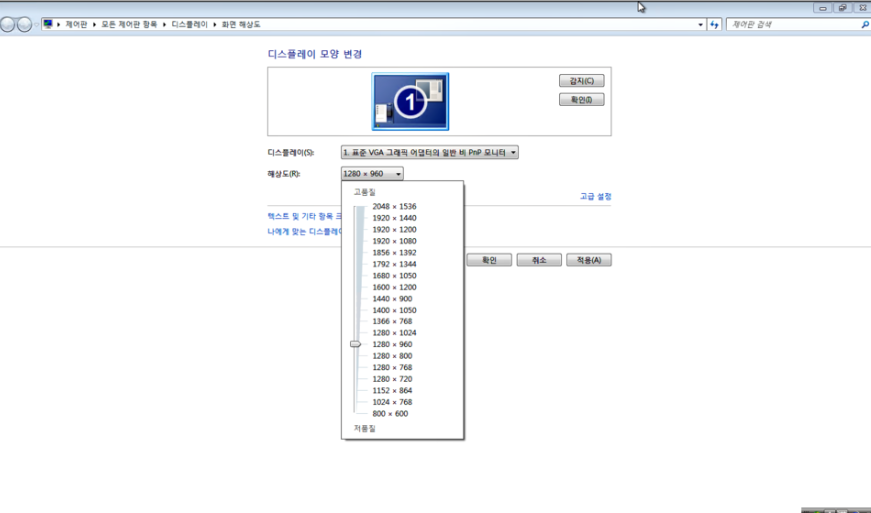Select the 1440 × 900 resolution
The image size is (871, 513).
point(392,298)
